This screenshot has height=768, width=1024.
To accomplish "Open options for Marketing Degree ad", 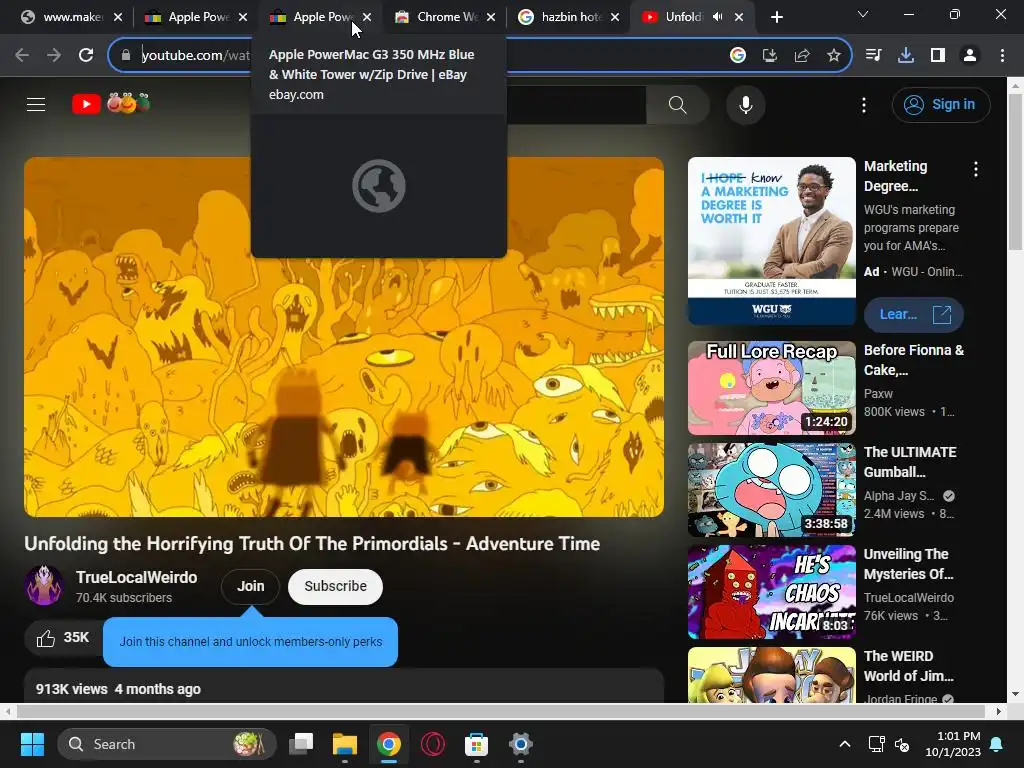I will (x=976, y=170).
